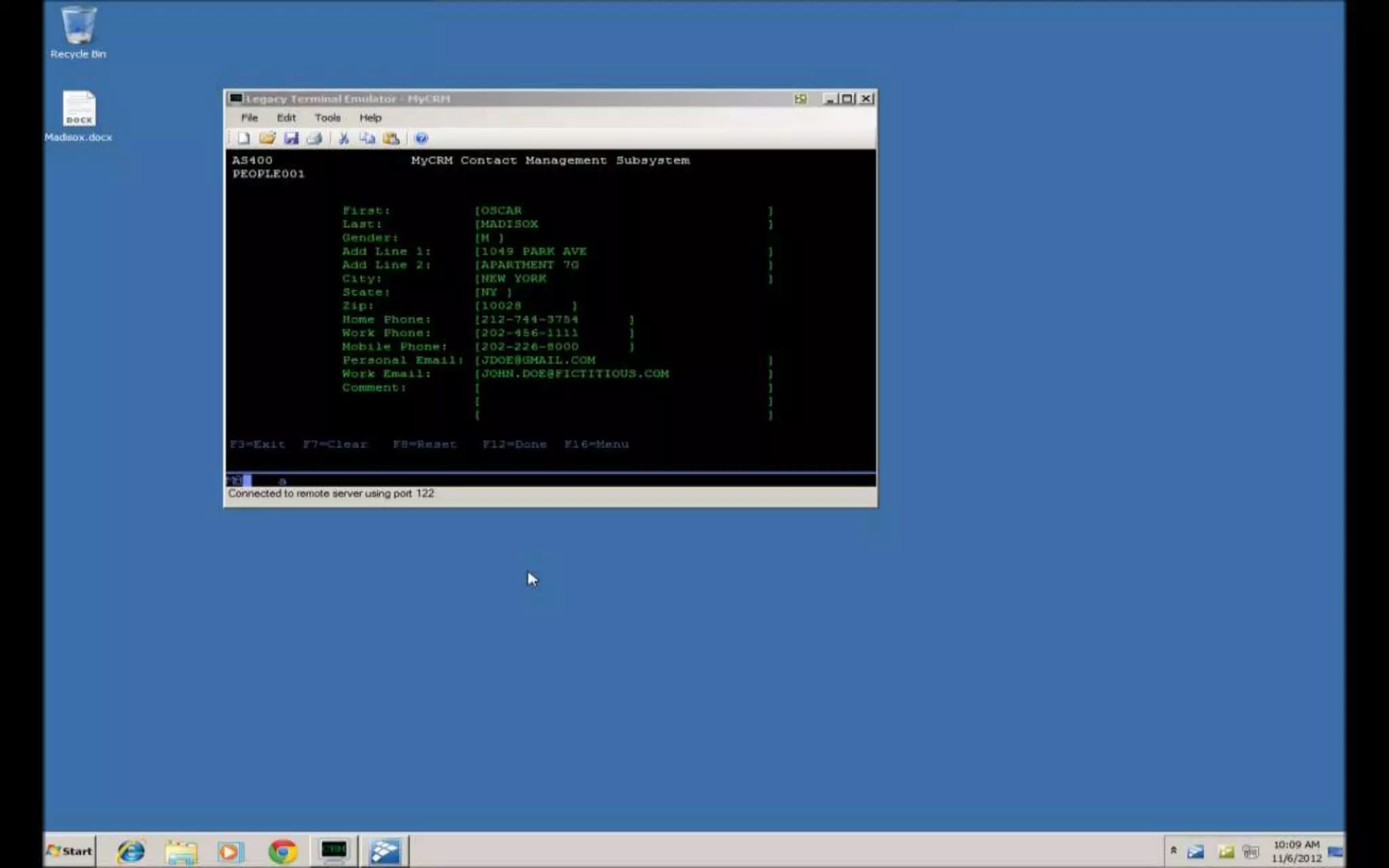Click the Copy toolbar icon
The height and width of the screenshot is (868, 1389).
point(367,138)
